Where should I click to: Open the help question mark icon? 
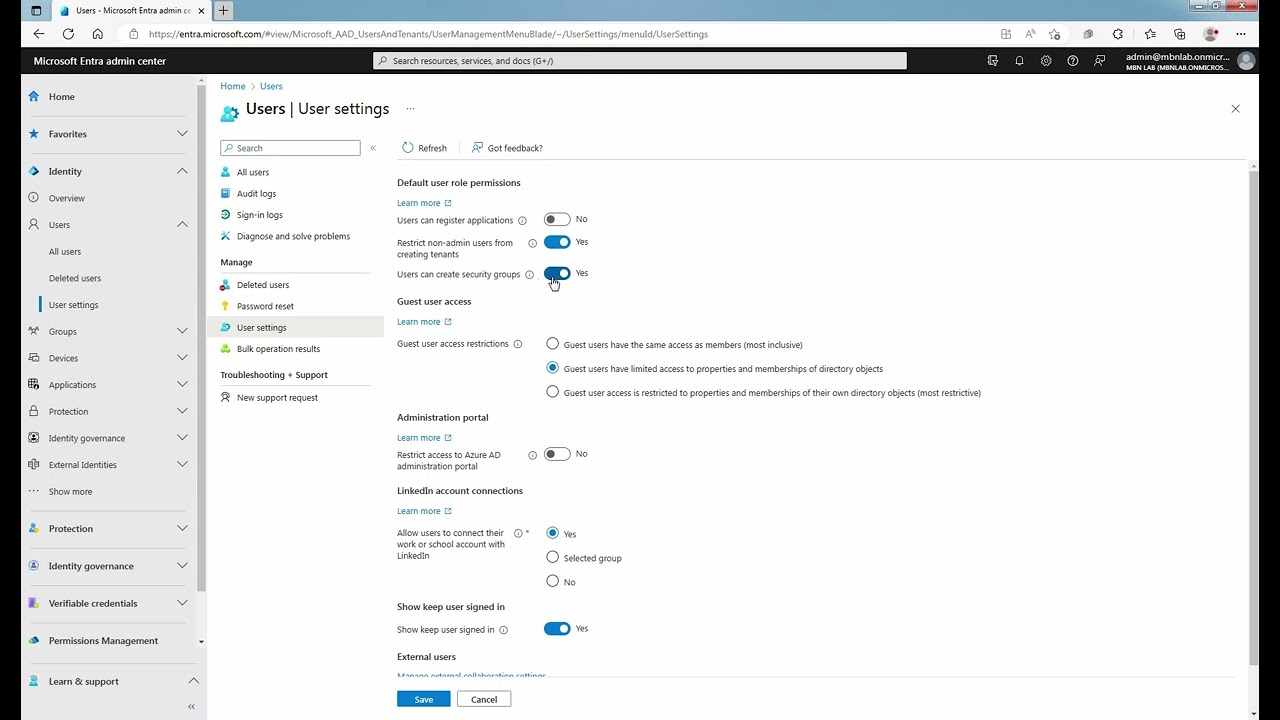[x=1073, y=61]
